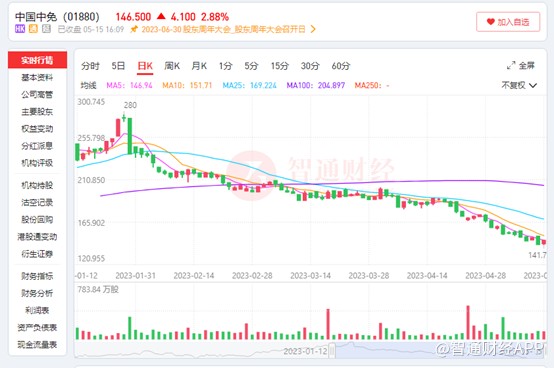
Task: Click the tallest red volume bar near 2023-04-28
Action: [468, 322]
